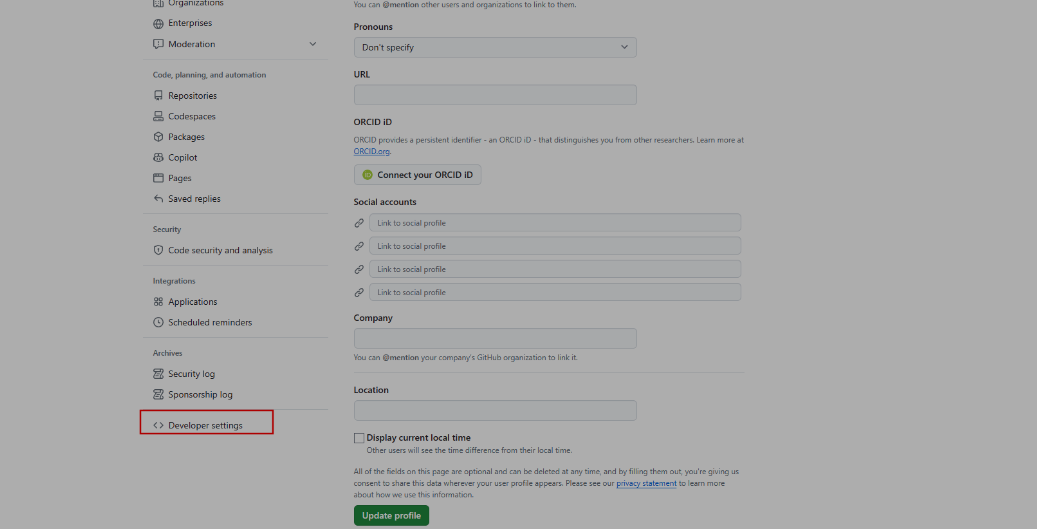Click the Code security shield icon
The height and width of the screenshot is (529, 1037).
pyautogui.click(x=158, y=251)
